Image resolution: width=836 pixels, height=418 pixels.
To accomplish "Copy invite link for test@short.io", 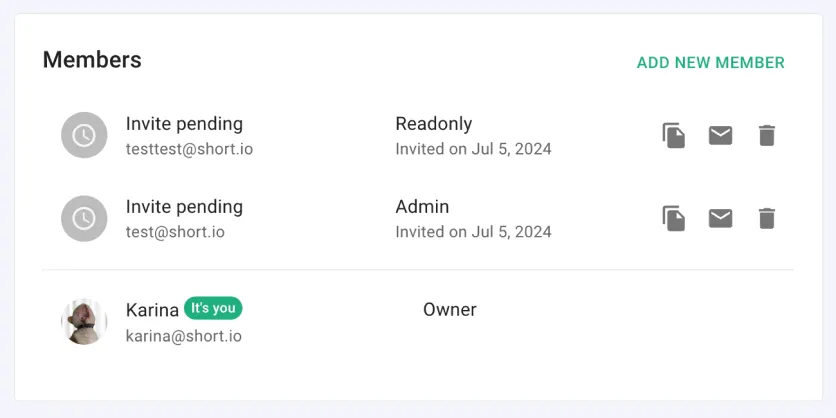I will pyautogui.click(x=674, y=218).
